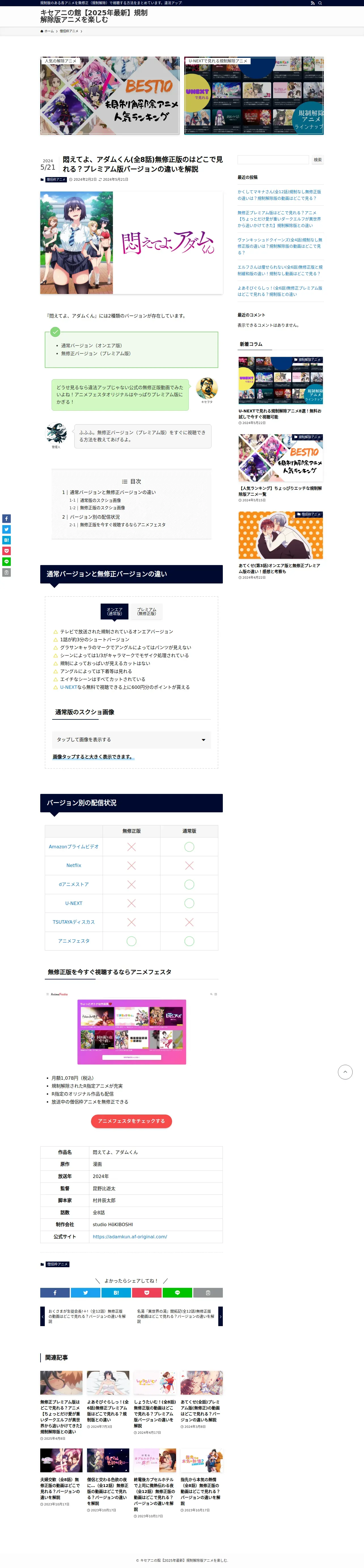364x1568 pixels.
Task: Click Facebook share button below the article
Action: point(55,1292)
